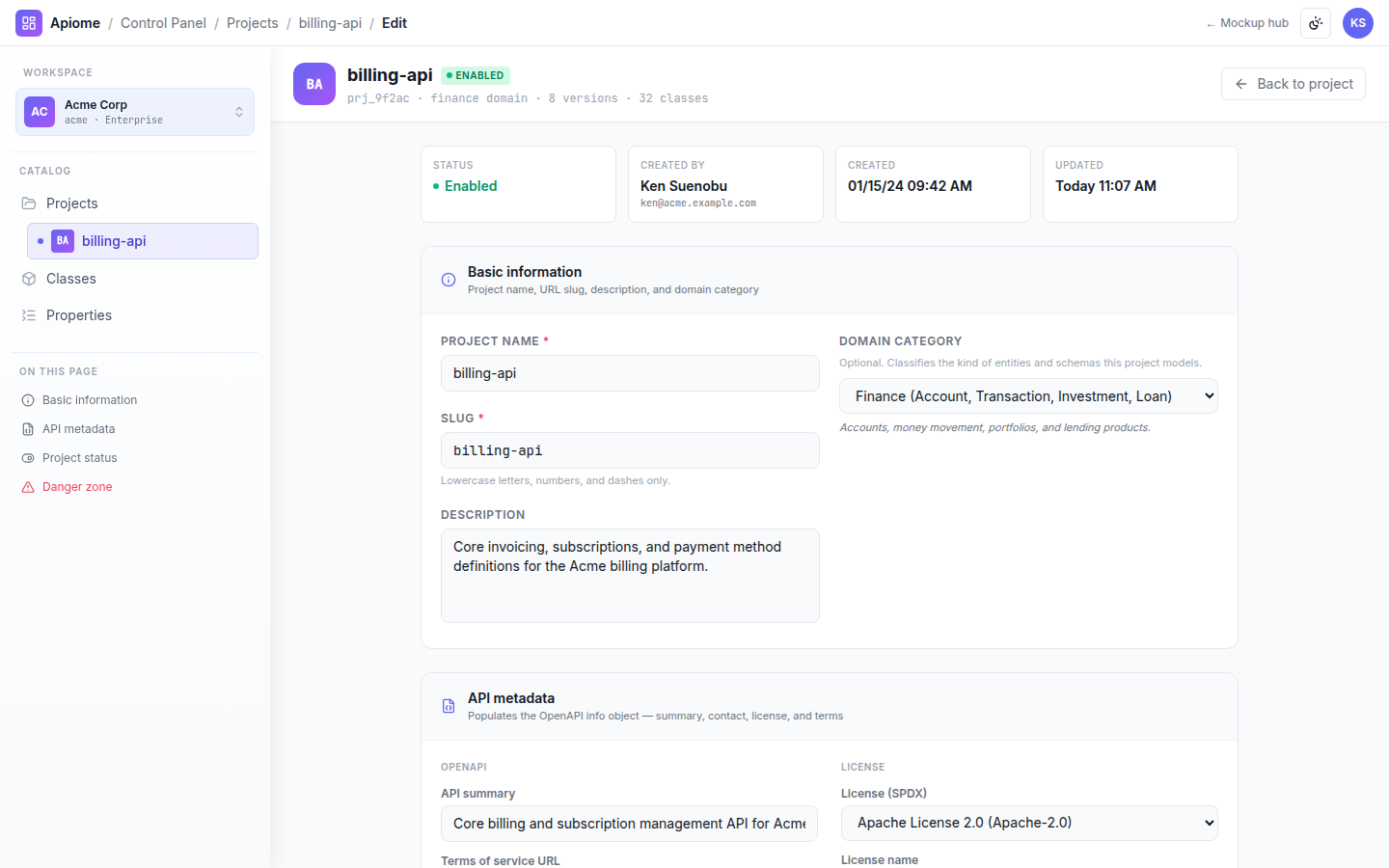Toggle the theme switcher icon
Screen dimensions: 1389x868
[1316, 23]
